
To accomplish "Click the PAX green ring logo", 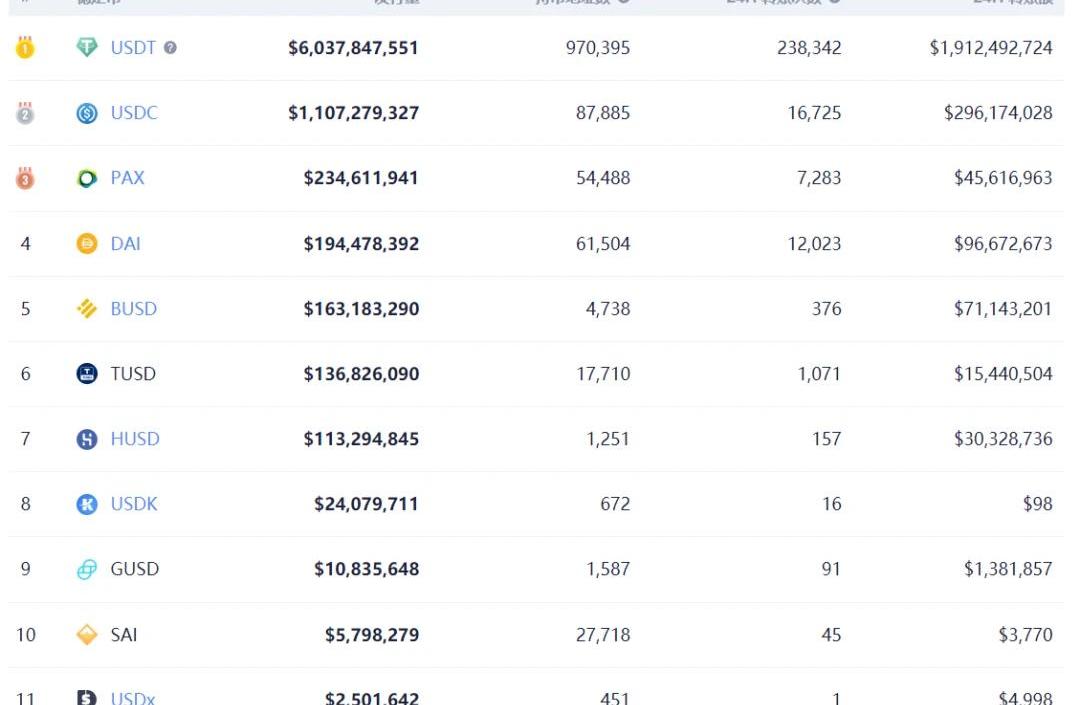I will pos(87,178).
